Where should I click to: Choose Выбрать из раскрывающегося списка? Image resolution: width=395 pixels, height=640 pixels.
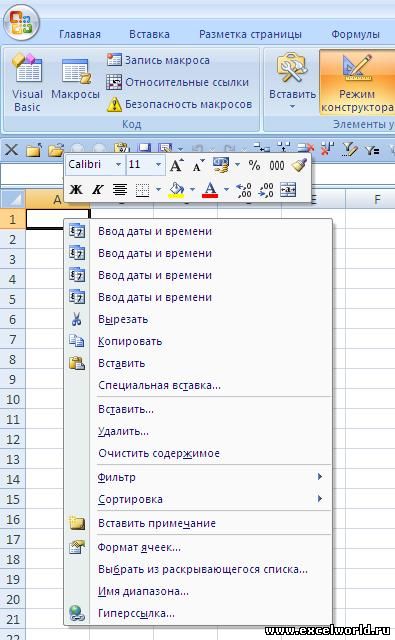point(198,569)
